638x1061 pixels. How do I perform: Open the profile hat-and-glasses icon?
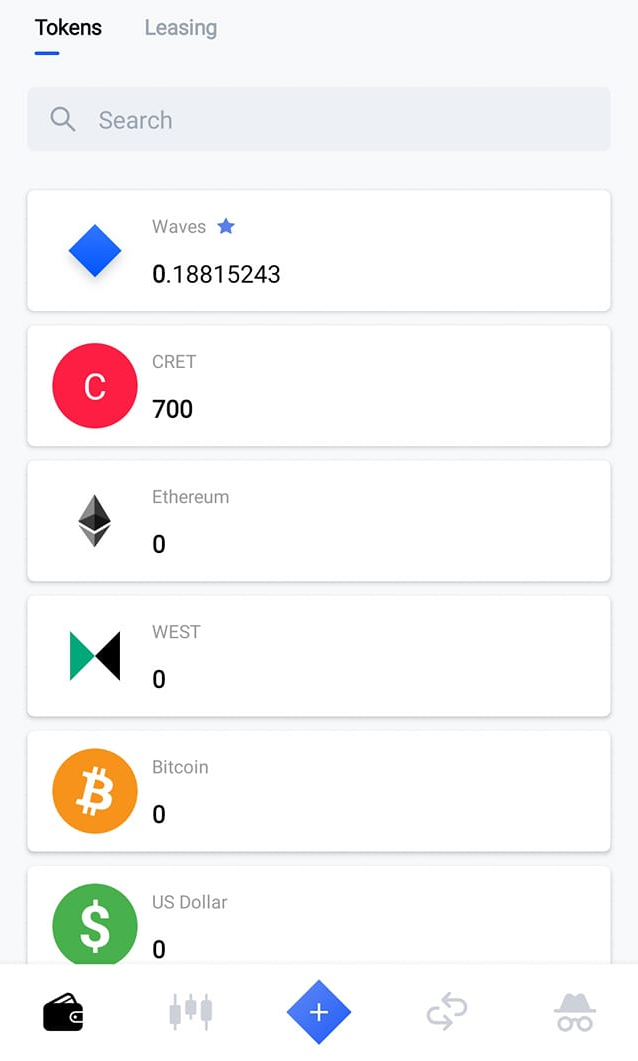point(575,1012)
